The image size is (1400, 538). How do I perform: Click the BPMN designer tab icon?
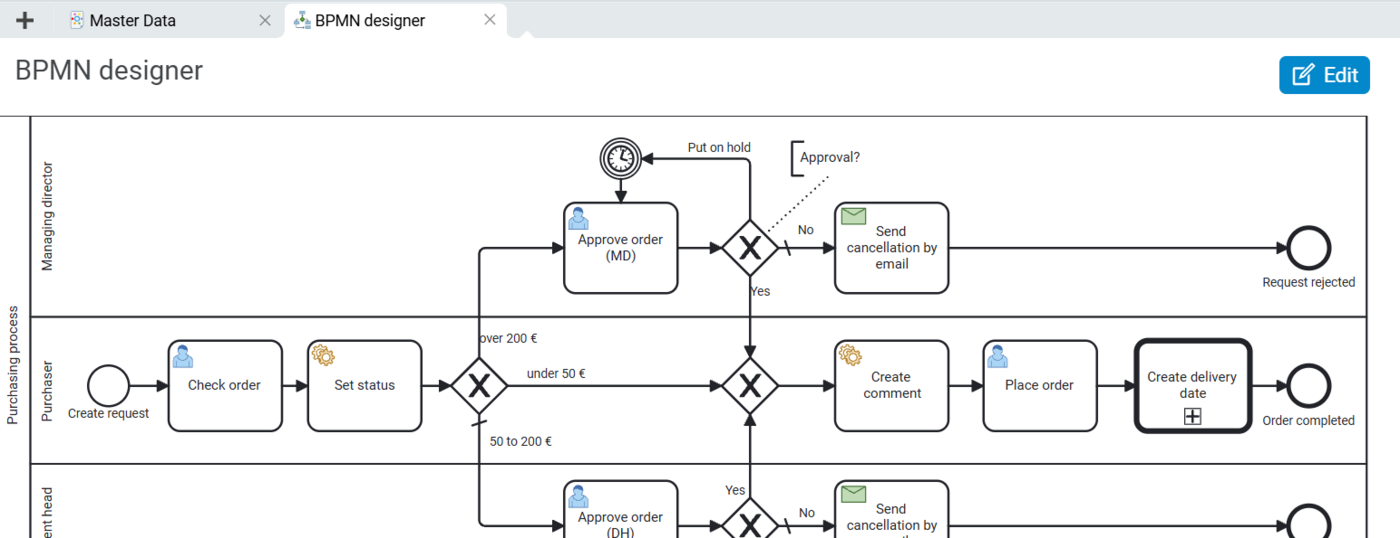pos(302,20)
